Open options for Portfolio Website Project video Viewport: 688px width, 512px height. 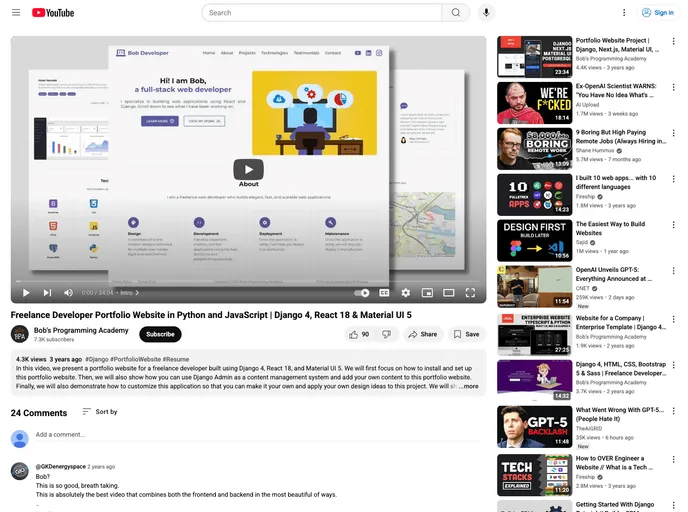674,41
